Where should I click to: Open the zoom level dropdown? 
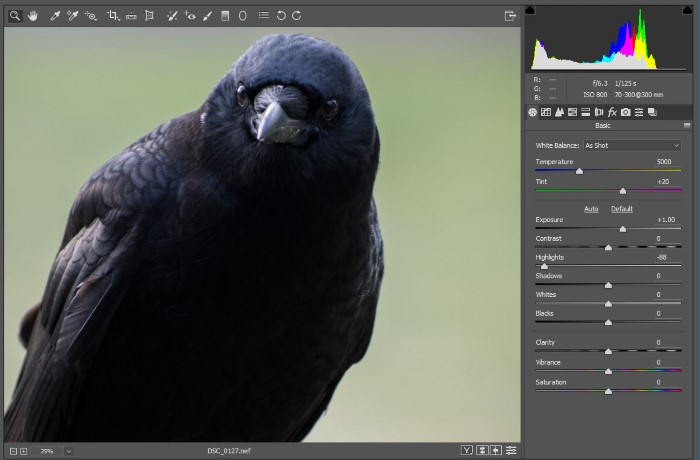point(68,451)
